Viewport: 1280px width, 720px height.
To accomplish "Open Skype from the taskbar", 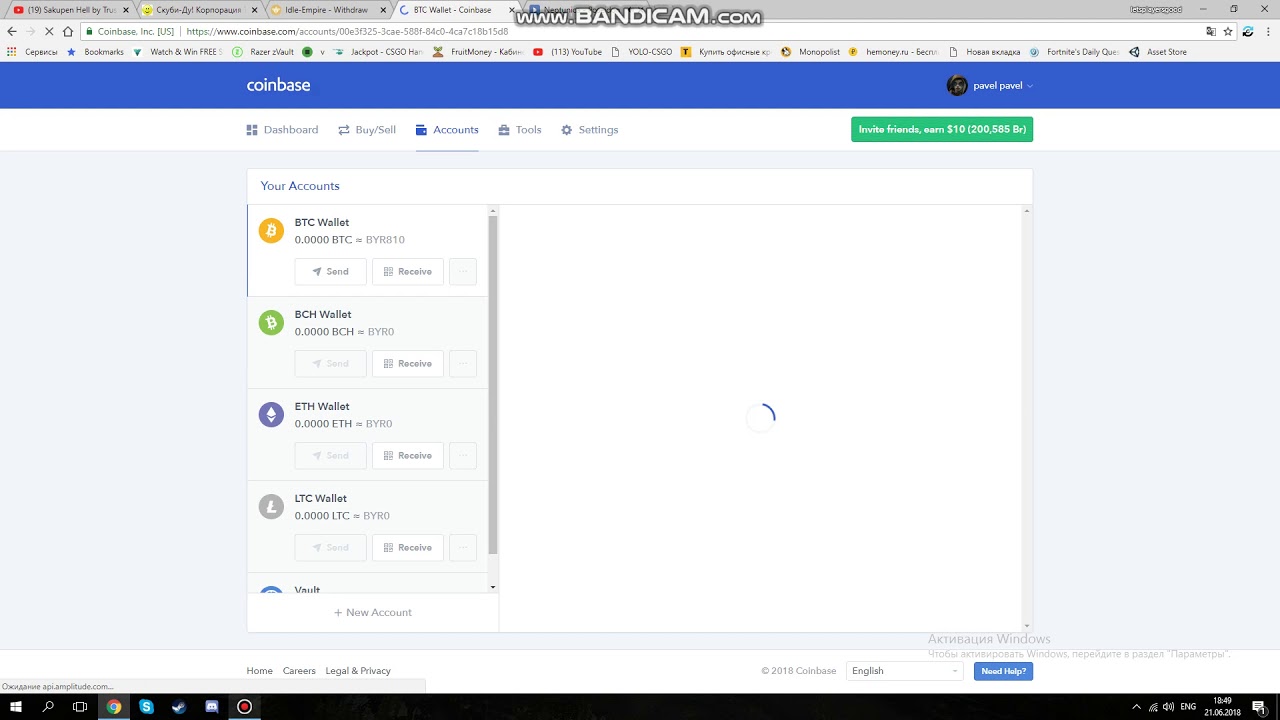I will coord(147,706).
